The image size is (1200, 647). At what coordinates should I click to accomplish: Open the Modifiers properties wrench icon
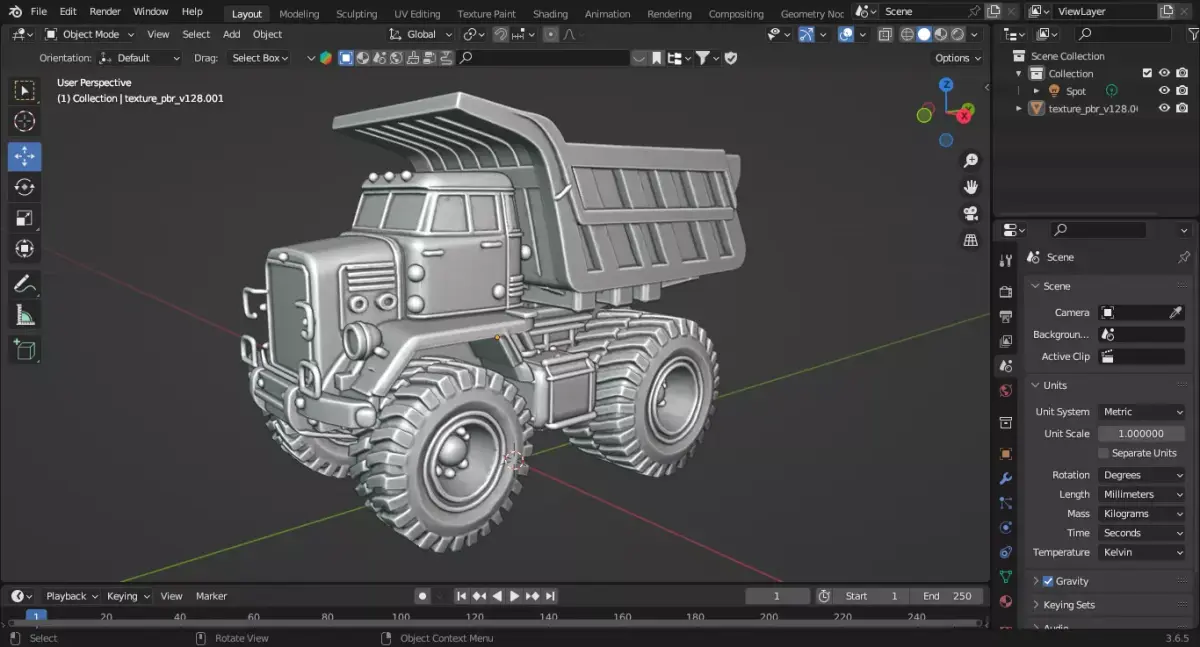click(1006, 479)
